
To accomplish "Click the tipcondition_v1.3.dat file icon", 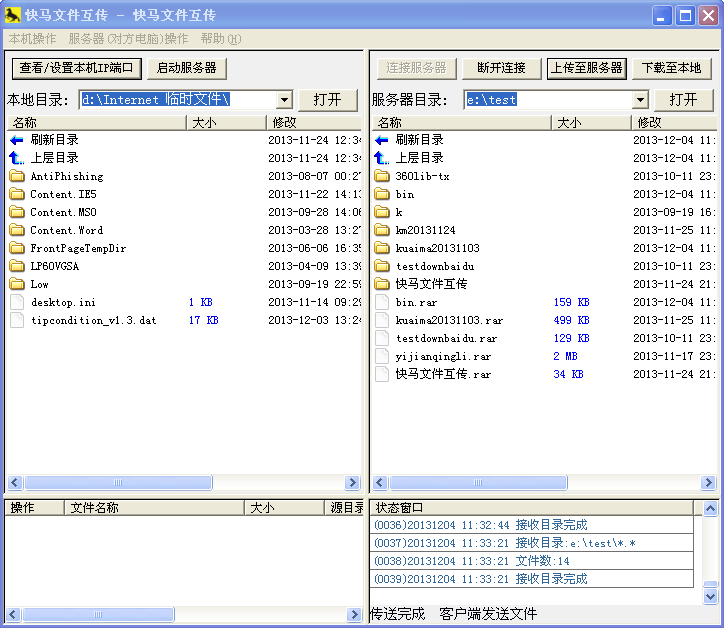I will point(16,320).
